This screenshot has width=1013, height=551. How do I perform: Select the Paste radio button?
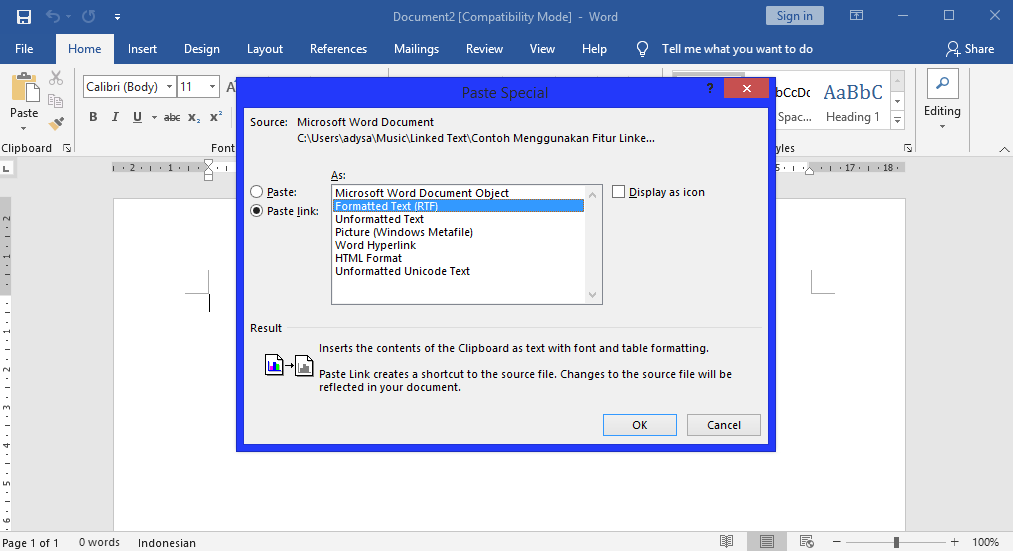pyautogui.click(x=256, y=192)
